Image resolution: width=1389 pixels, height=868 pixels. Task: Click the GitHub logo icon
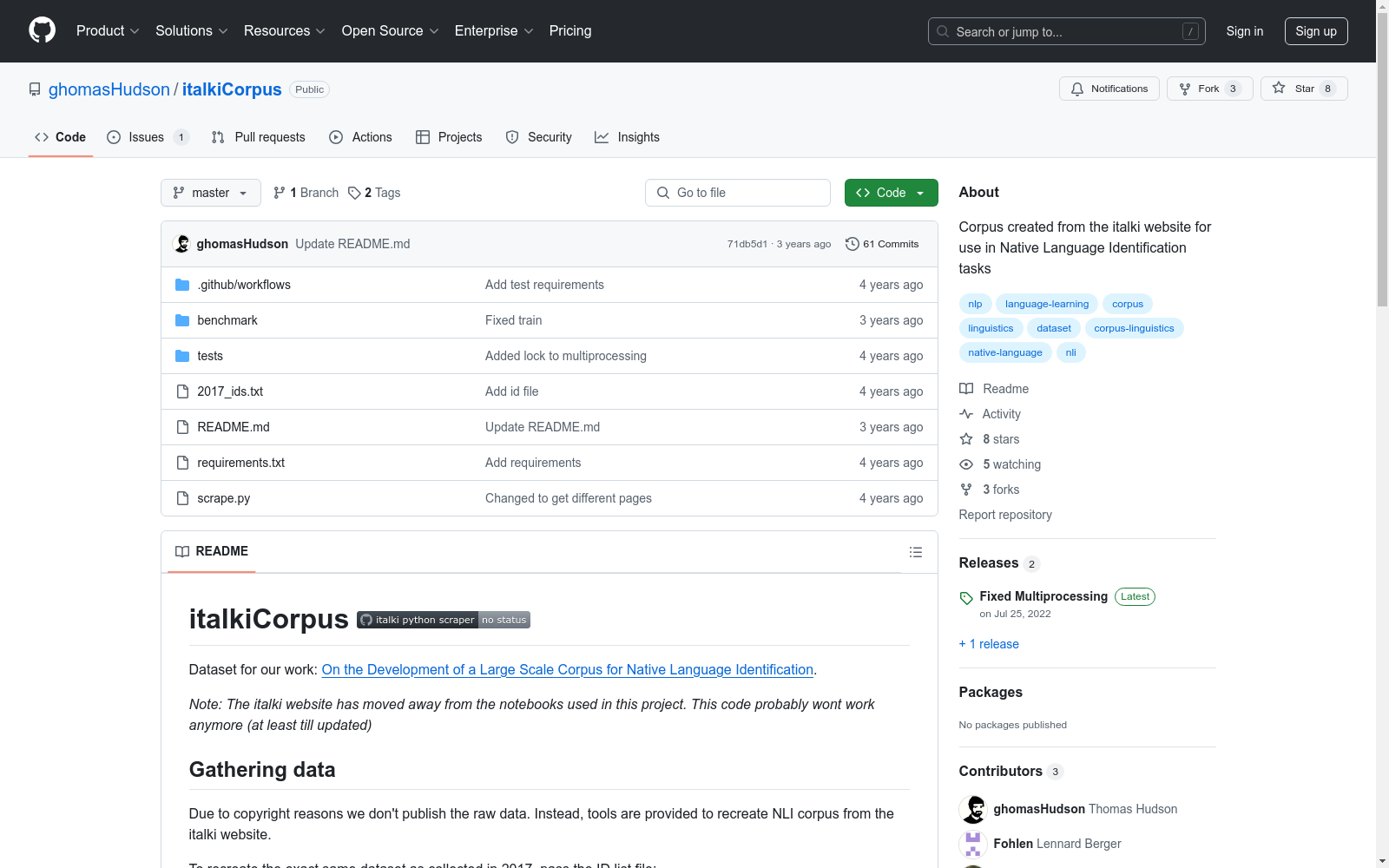[x=42, y=30]
